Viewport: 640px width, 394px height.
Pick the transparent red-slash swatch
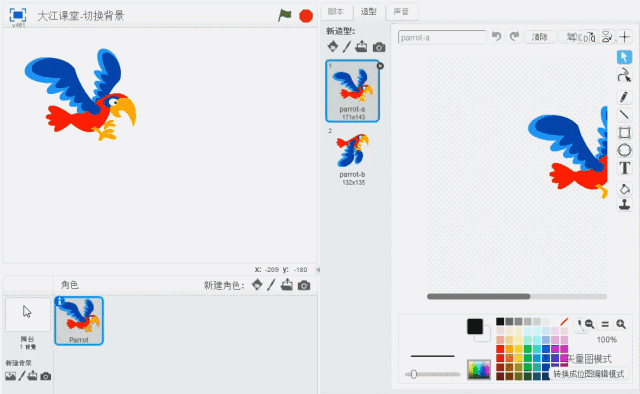[564, 322]
